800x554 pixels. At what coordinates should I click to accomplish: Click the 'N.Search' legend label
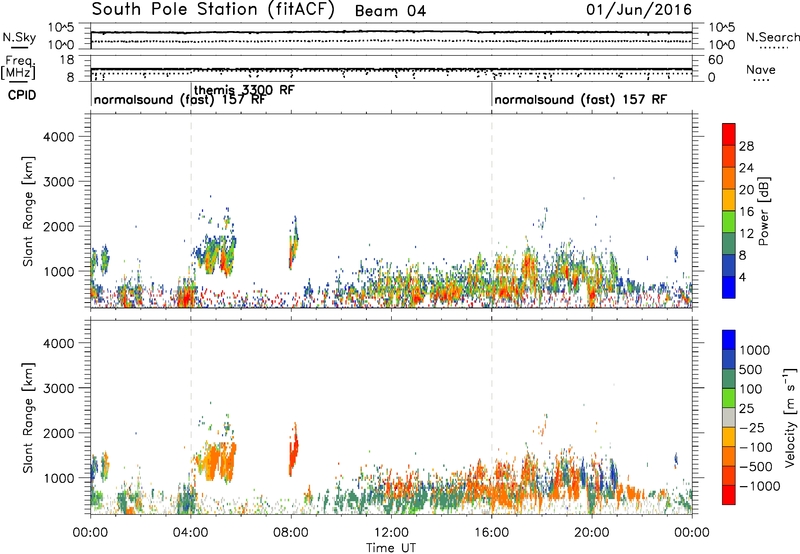[772, 37]
